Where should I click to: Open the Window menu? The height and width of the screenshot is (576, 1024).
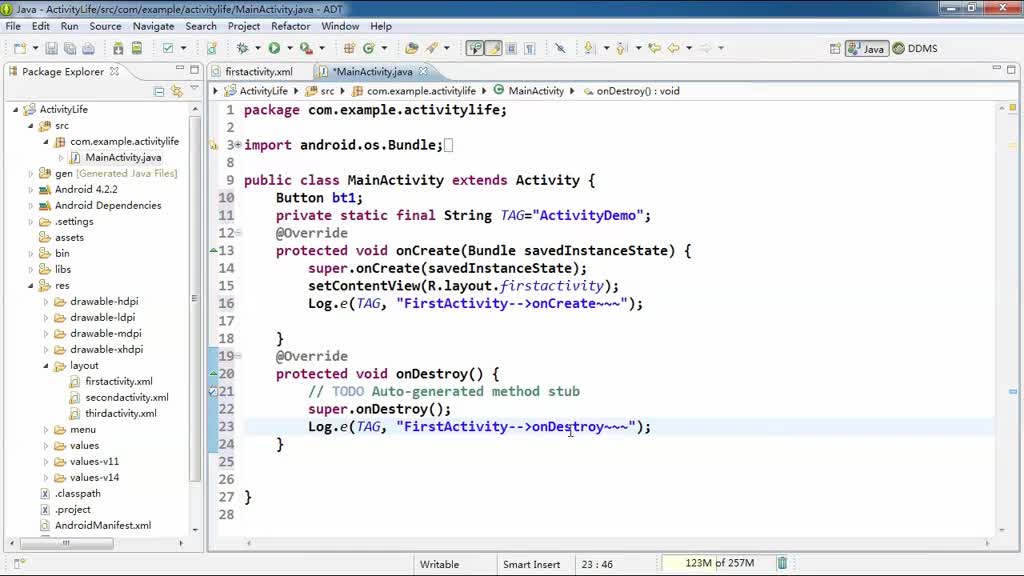tap(340, 26)
